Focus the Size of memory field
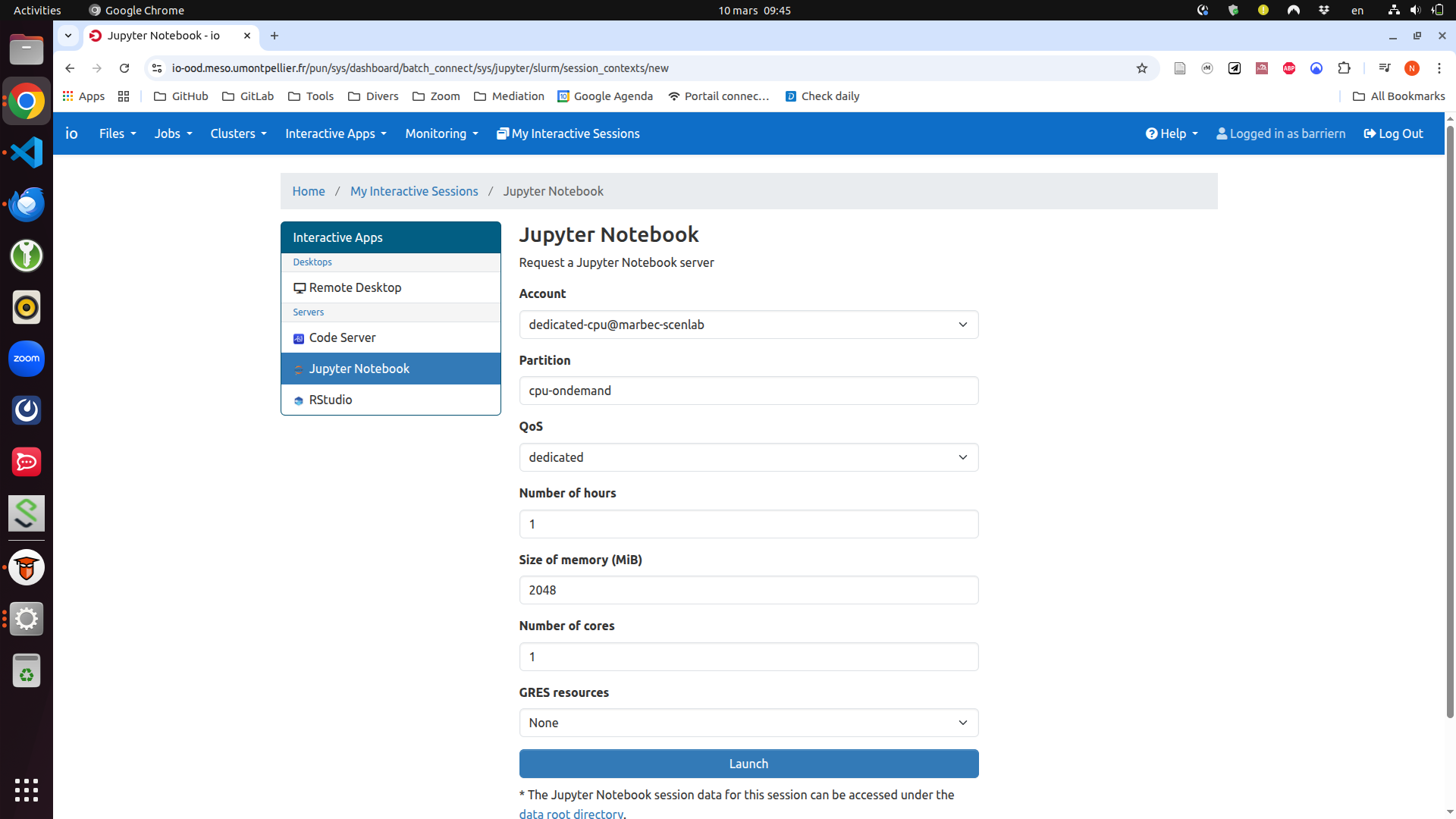 (748, 590)
